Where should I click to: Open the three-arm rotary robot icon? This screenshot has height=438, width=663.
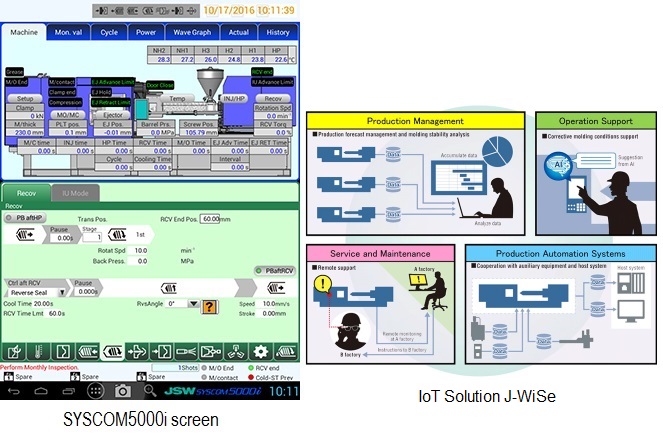[x=236, y=351]
